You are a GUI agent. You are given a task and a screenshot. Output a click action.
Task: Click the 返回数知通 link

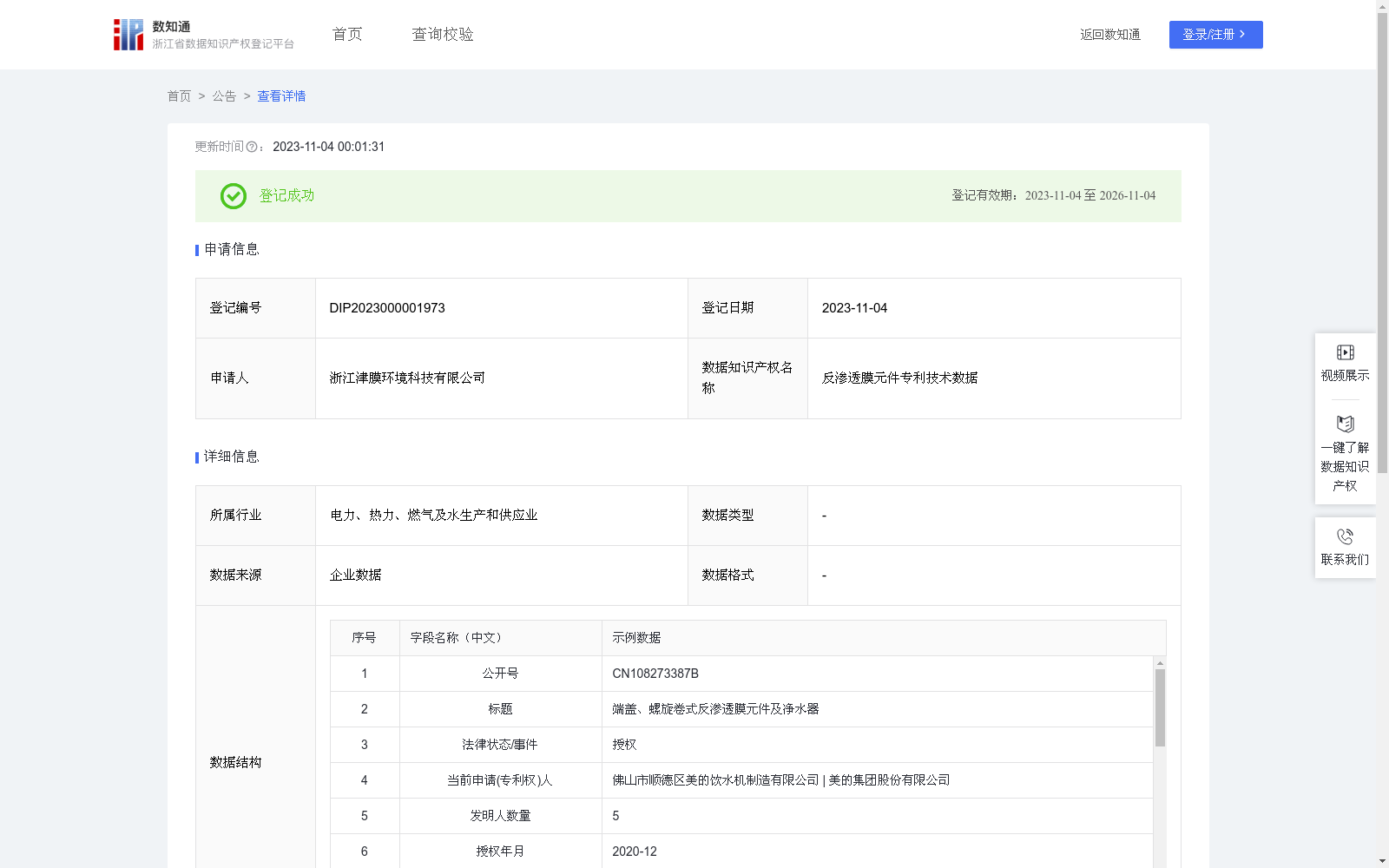coord(1110,35)
